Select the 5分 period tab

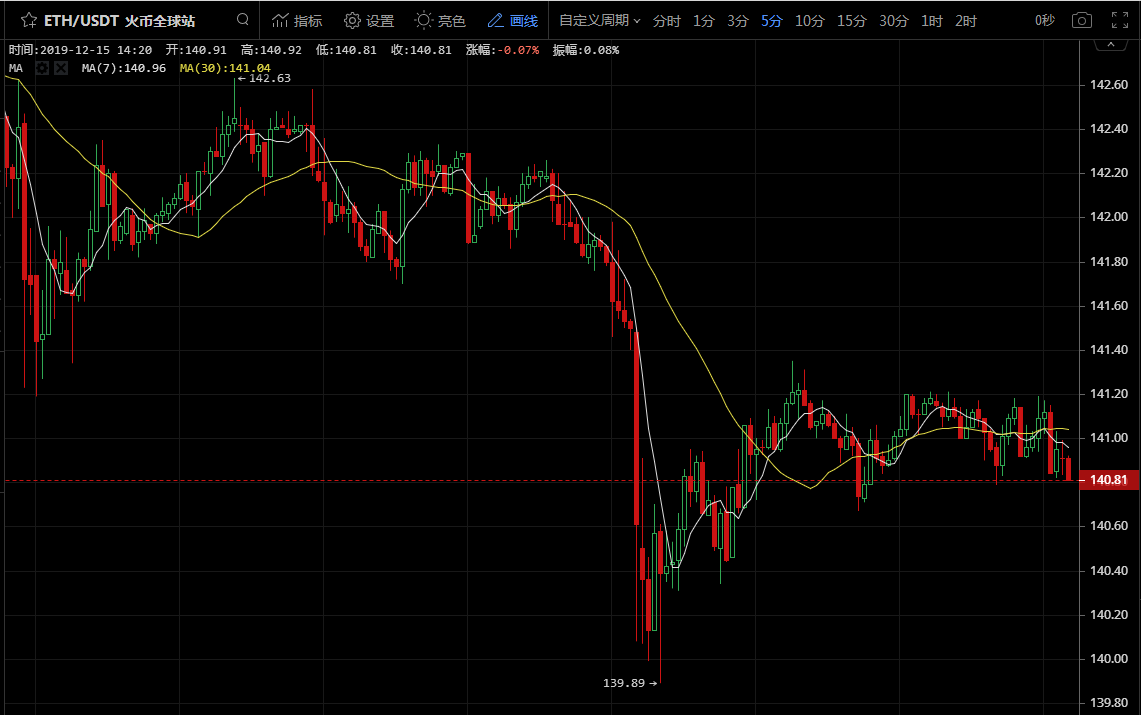(x=771, y=21)
